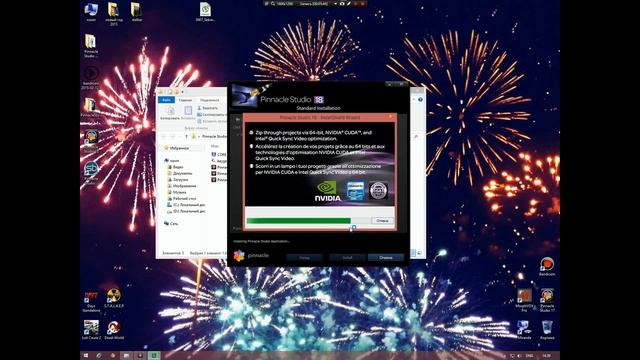Click the Back arrow in Explorer navigation bar
The height and width of the screenshot is (360, 640).
[x=164, y=136]
